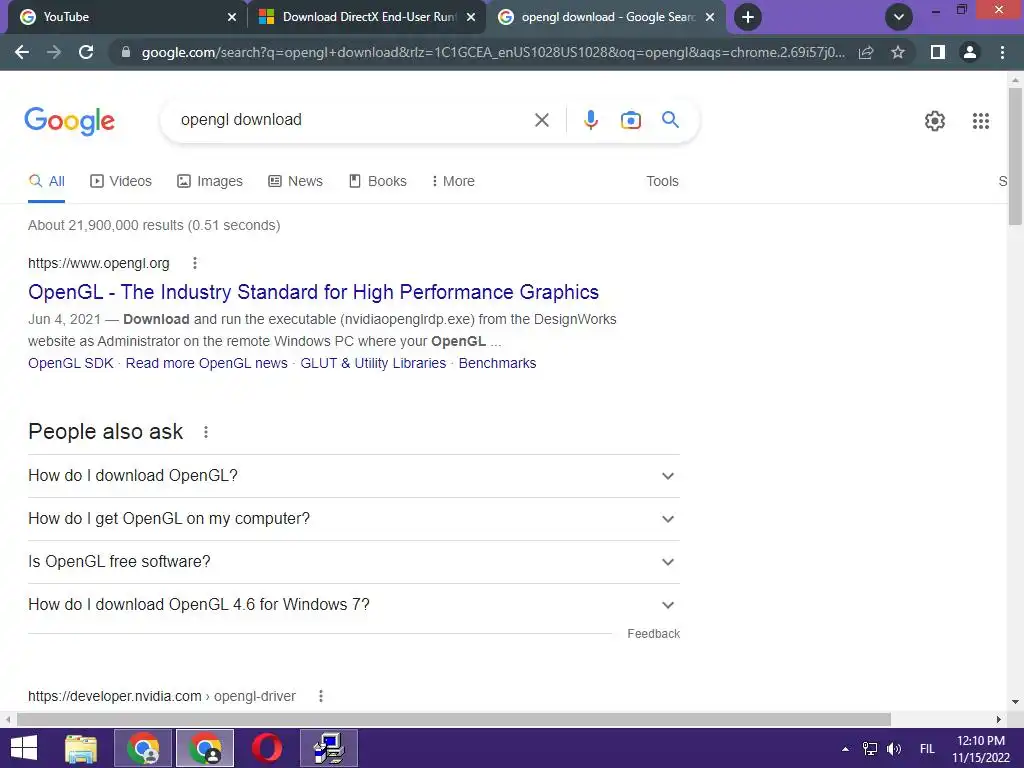Close the YouTube tab
1024x768 pixels.
point(232,17)
